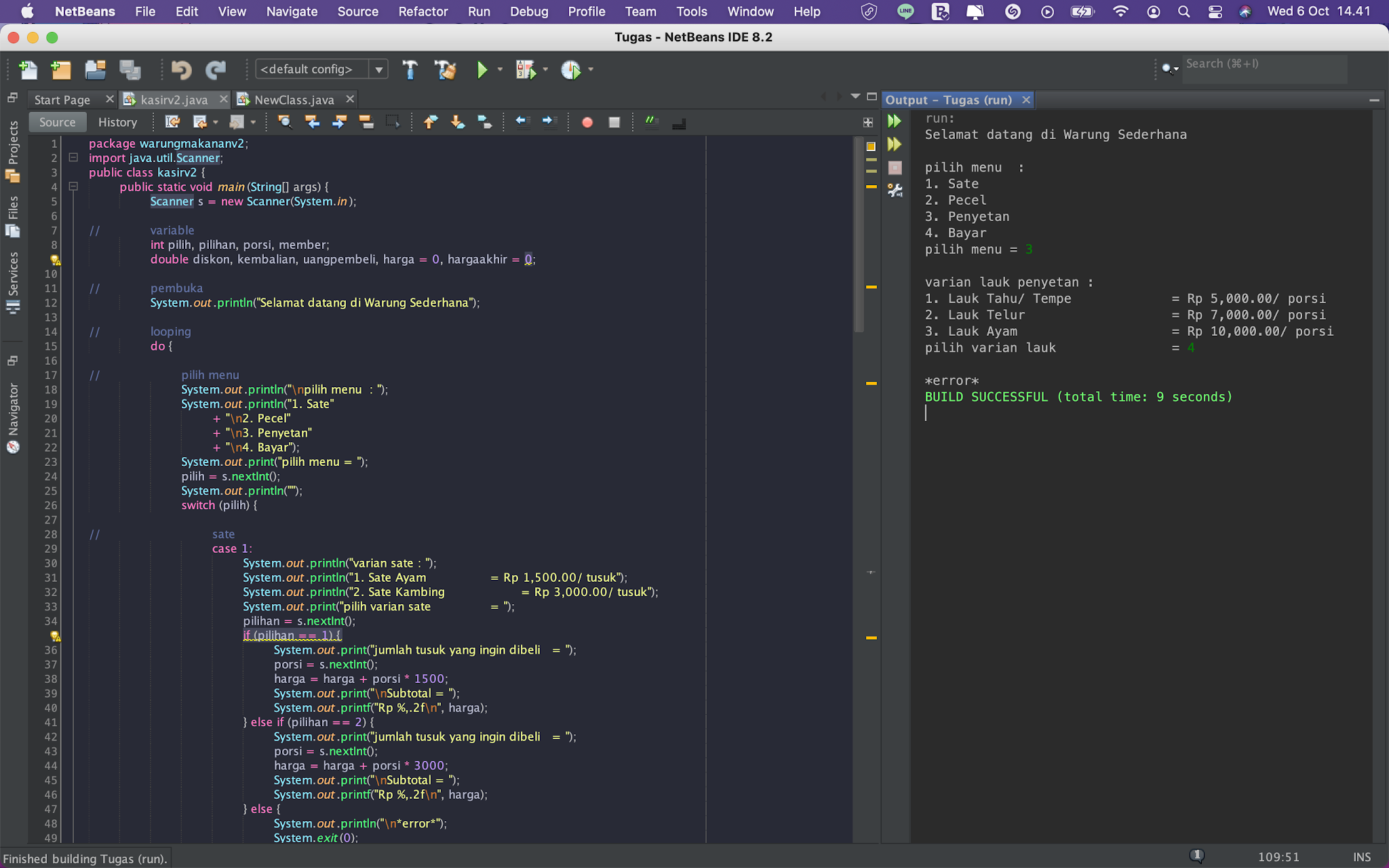Screen dimensions: 1389x868
Task: Click the editor vertical scrollbar thumb
Action: pos(859,234)
